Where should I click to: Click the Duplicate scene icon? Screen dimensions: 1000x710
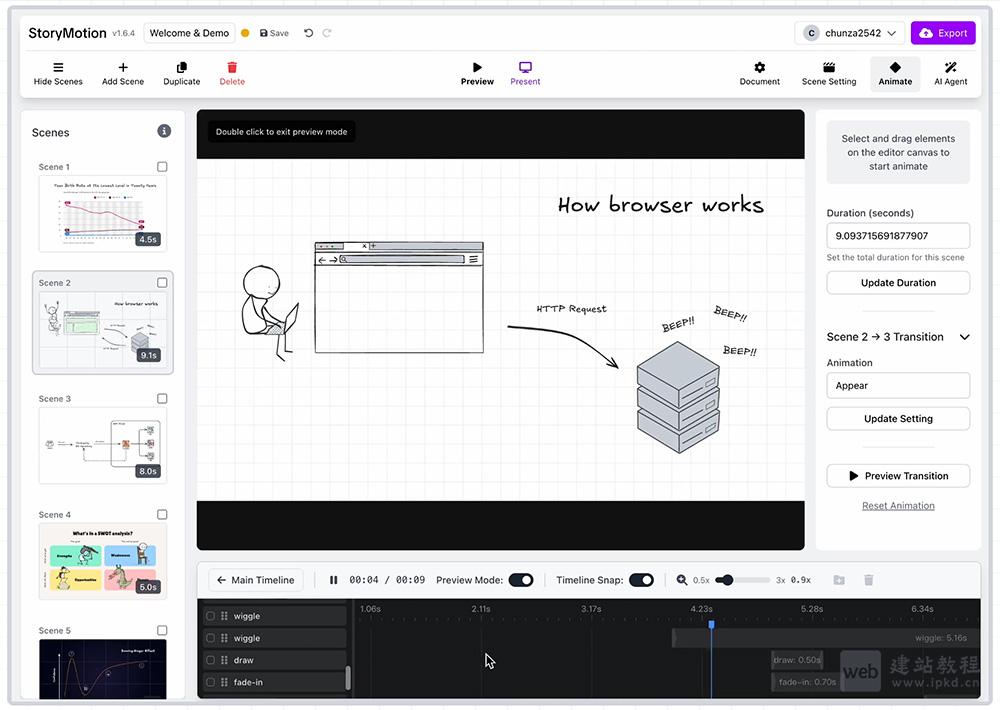[181, 72]
